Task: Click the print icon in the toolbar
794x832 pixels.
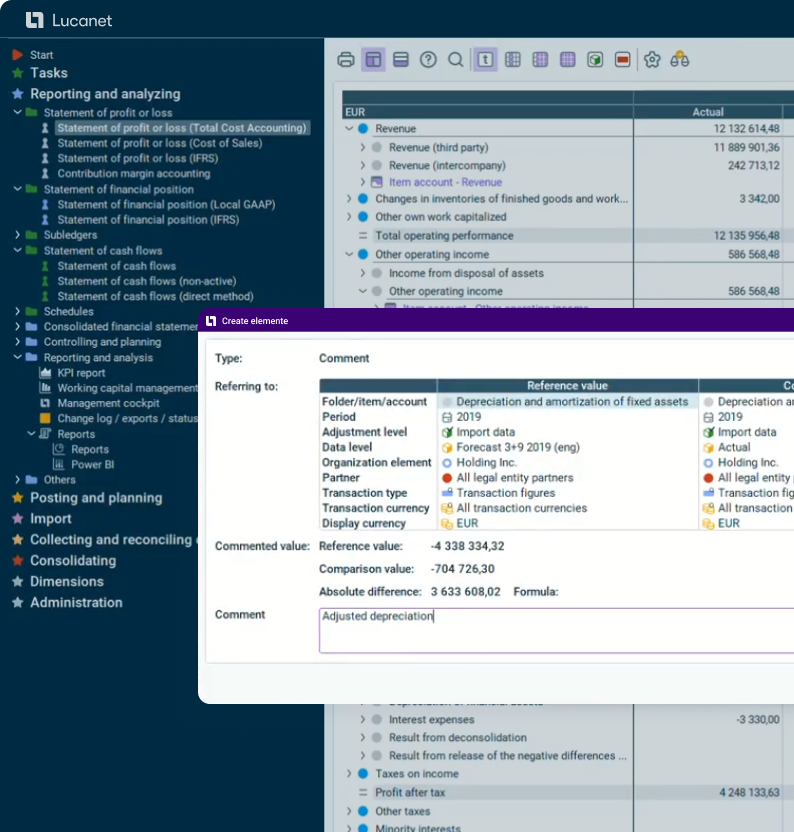Action: point(346,60)
